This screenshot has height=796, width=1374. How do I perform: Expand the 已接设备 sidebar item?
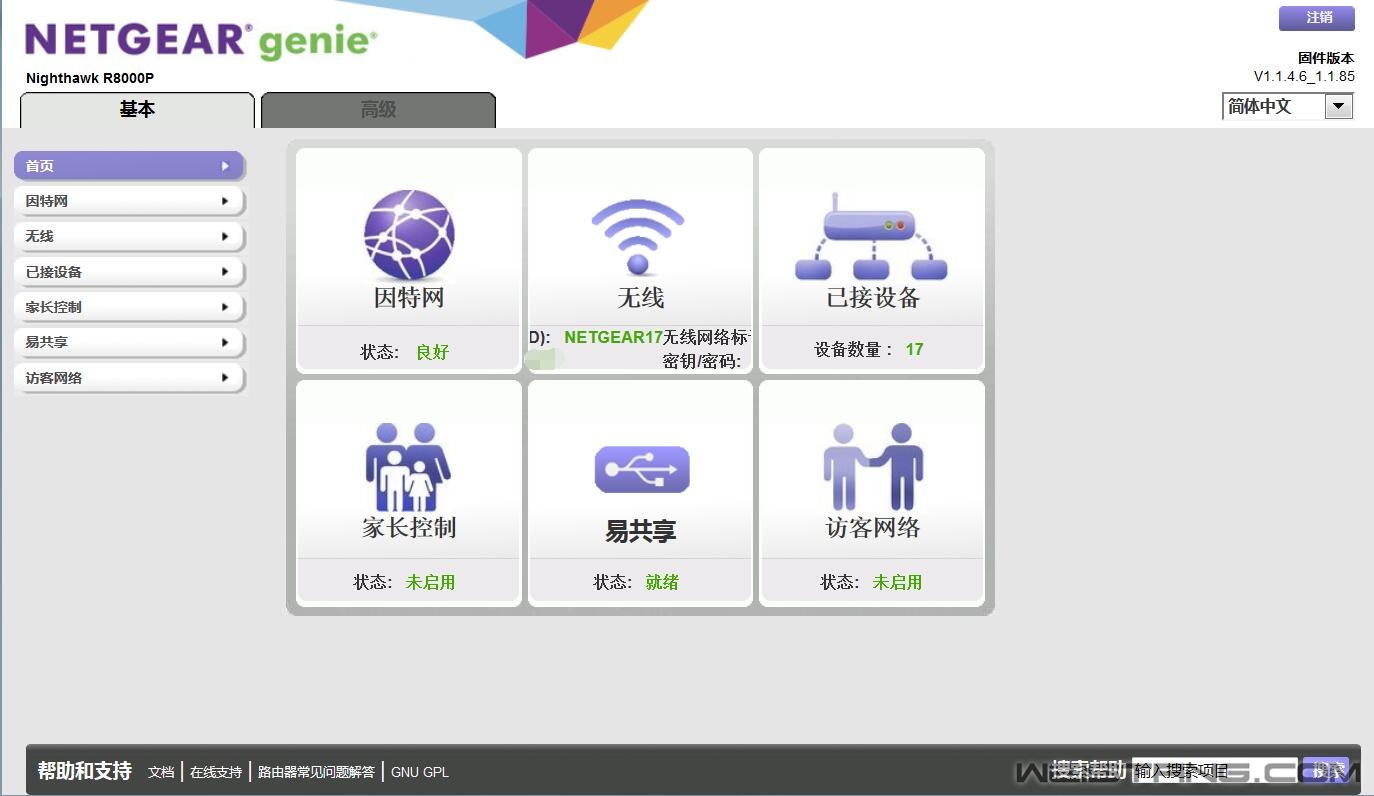pyautogui.click(x=129, y=272)
